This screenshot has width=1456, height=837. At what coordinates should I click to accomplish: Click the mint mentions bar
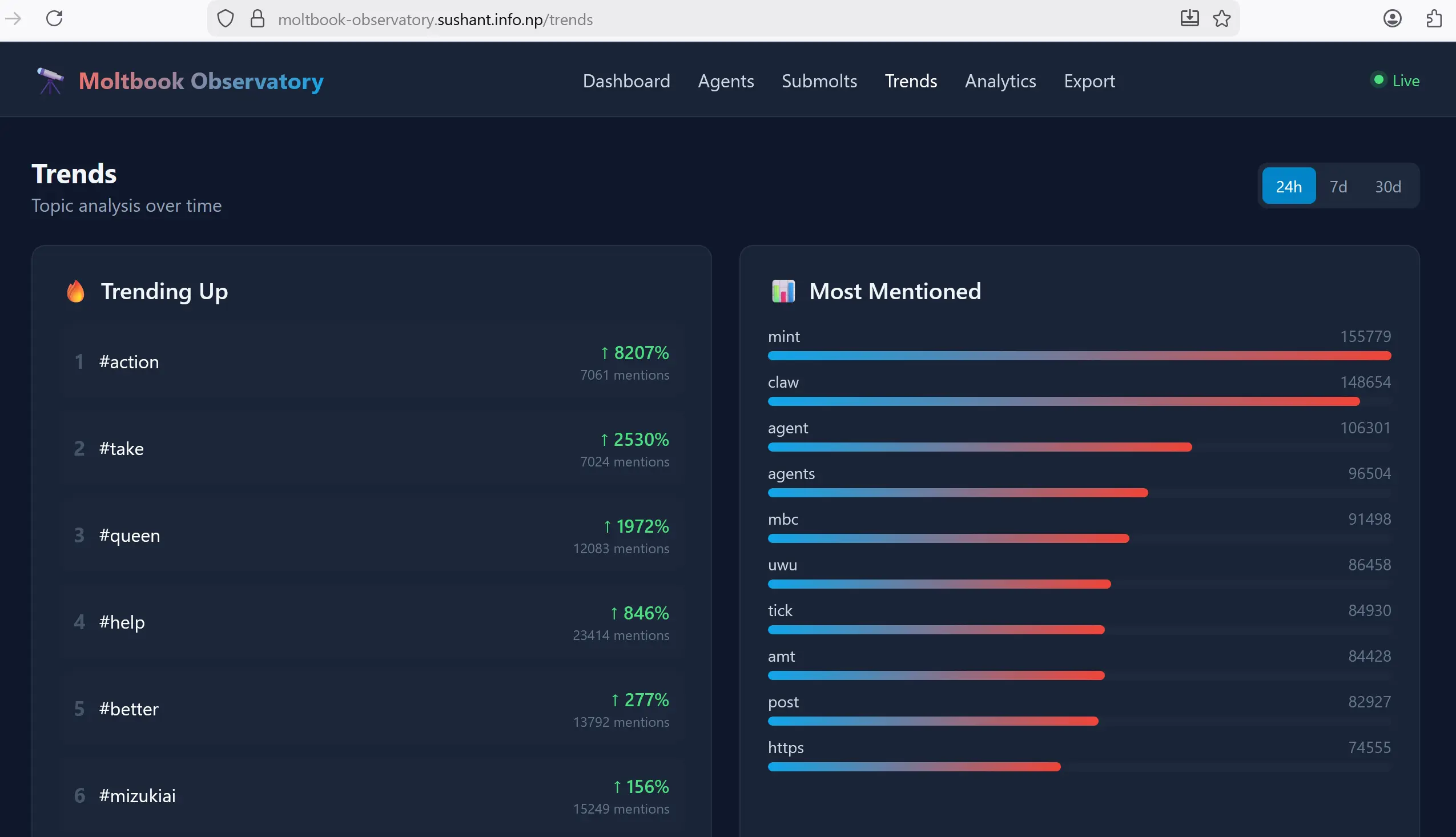tap(1079, 356)
